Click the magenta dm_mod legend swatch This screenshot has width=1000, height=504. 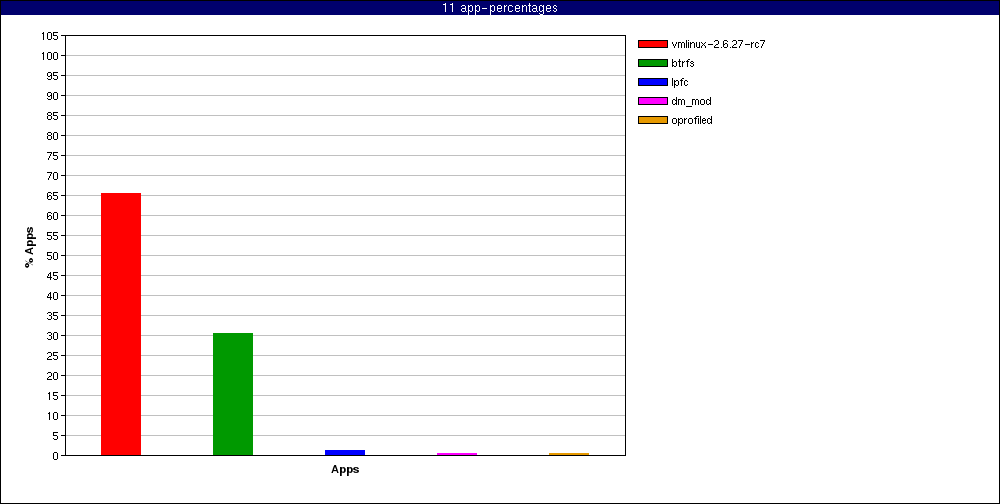(652, 101)
